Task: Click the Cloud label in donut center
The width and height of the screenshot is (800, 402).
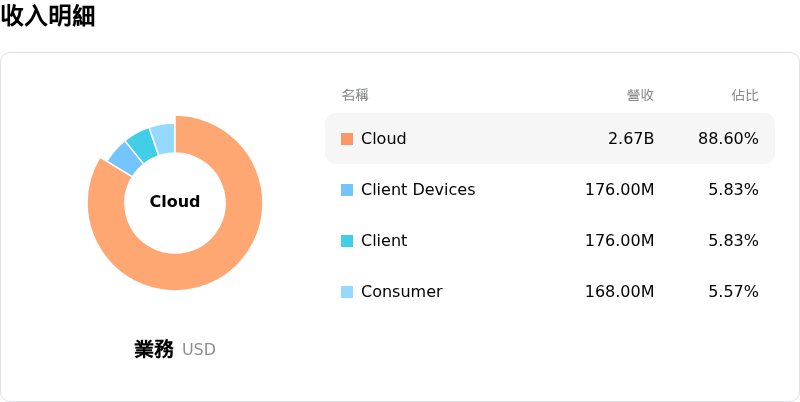Action: 175,202
